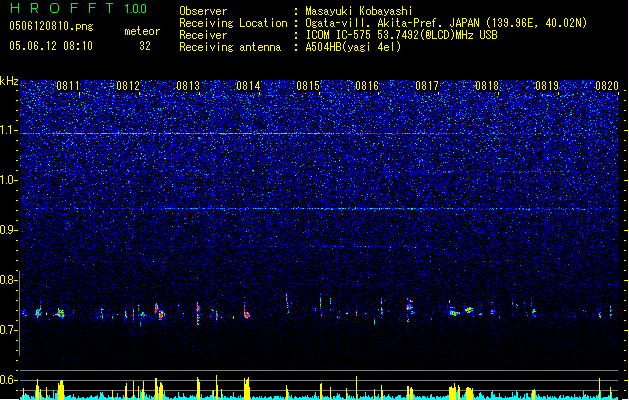Click the 0812 time marker
The image size is (629, 400).
pyautogui.click(x=128, y=86)
